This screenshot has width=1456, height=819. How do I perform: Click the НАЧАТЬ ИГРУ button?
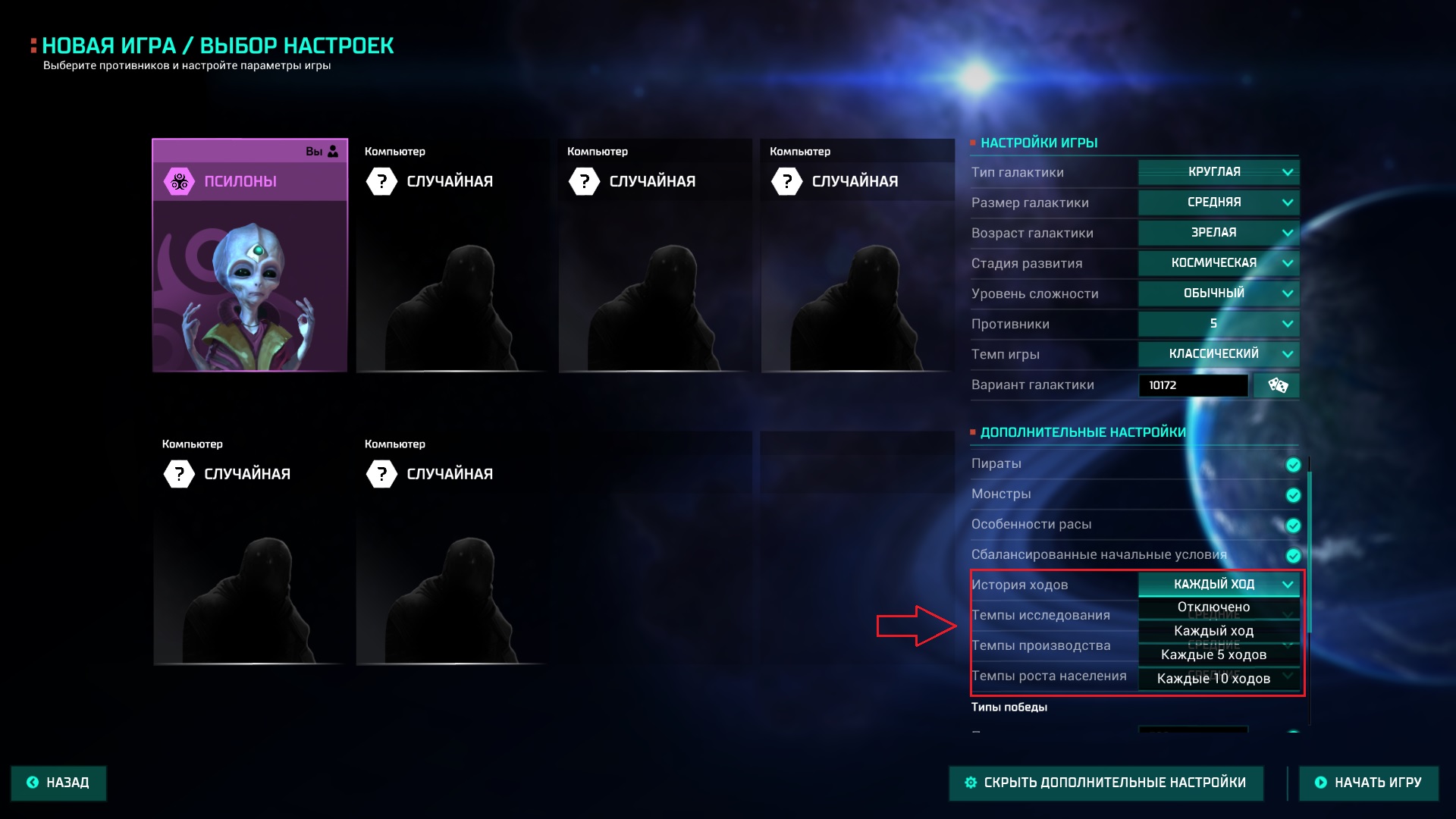1369,783
